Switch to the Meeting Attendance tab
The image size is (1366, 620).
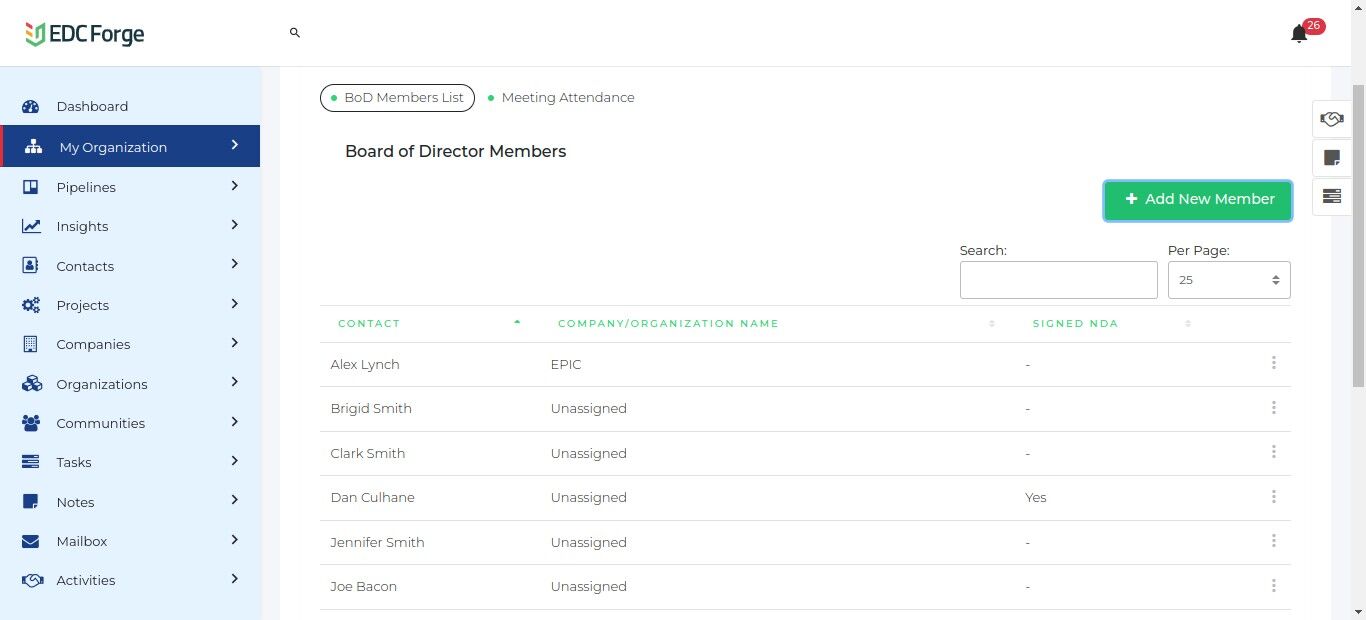567,98
